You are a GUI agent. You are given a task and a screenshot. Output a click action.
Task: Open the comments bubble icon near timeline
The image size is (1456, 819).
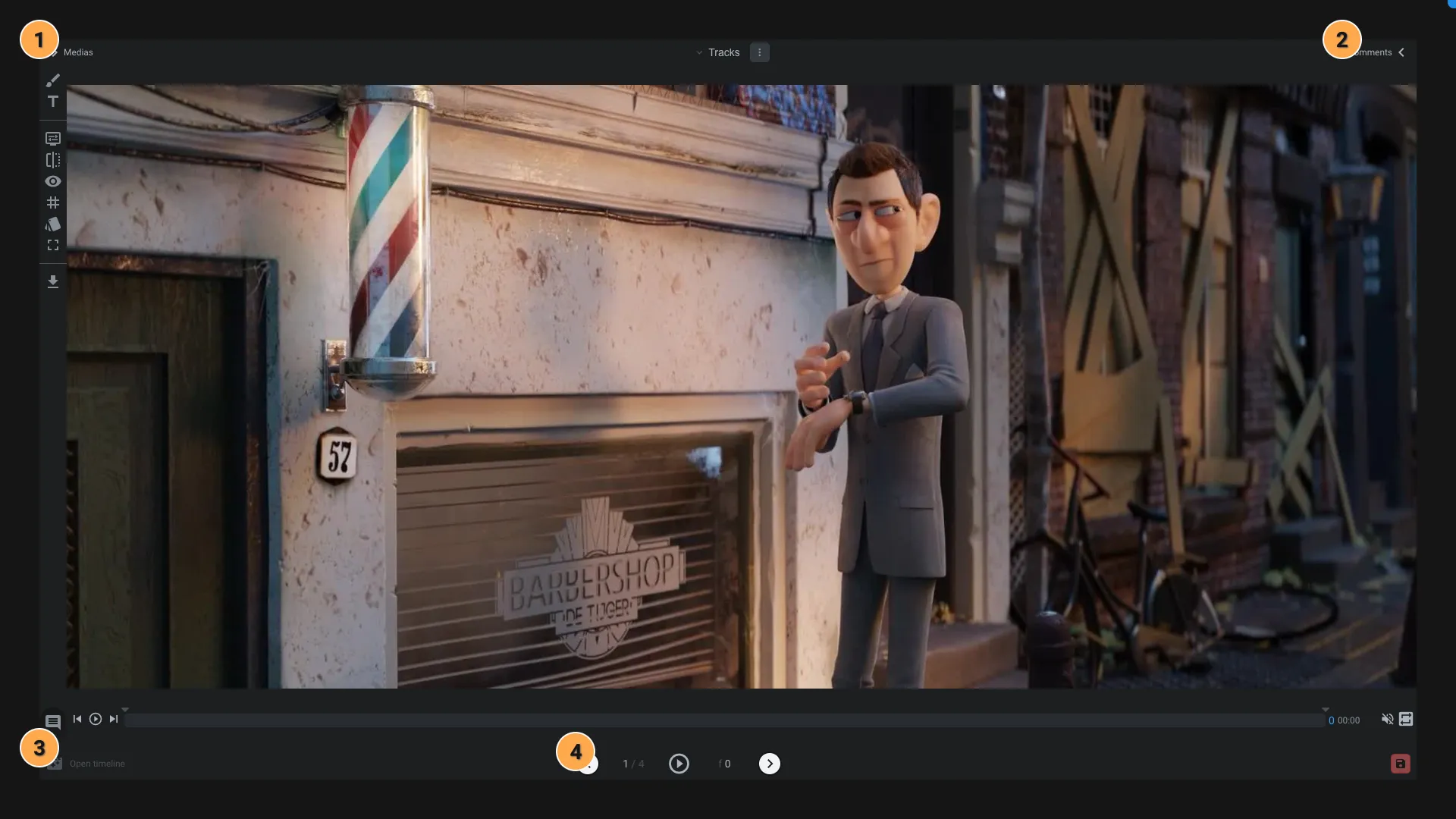point(53,721)
